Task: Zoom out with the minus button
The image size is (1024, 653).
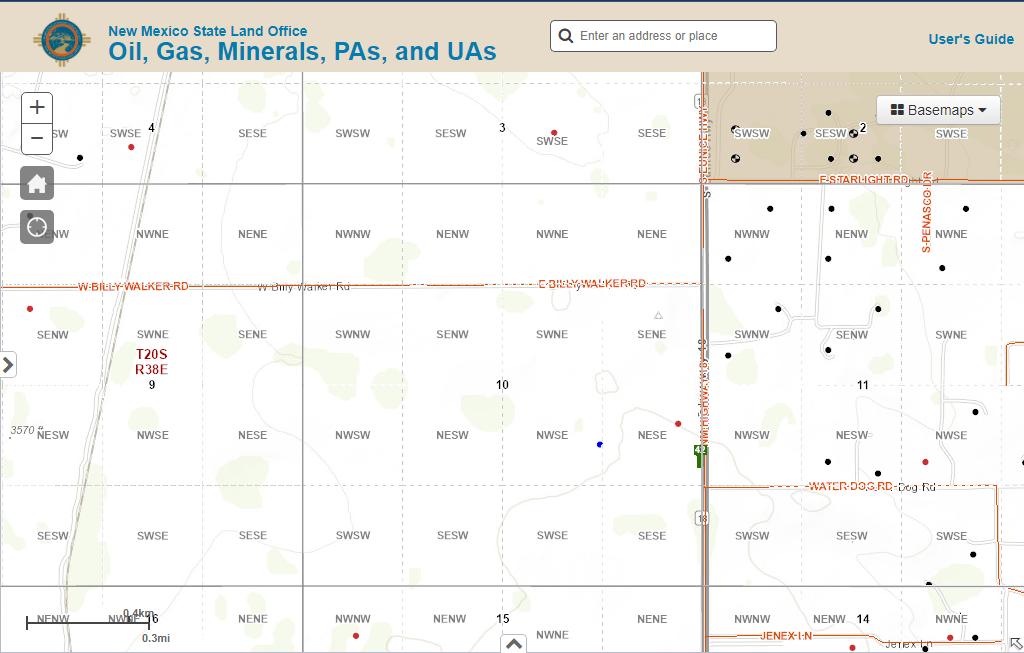Action: pyautogui.click(x=37, y=138)
